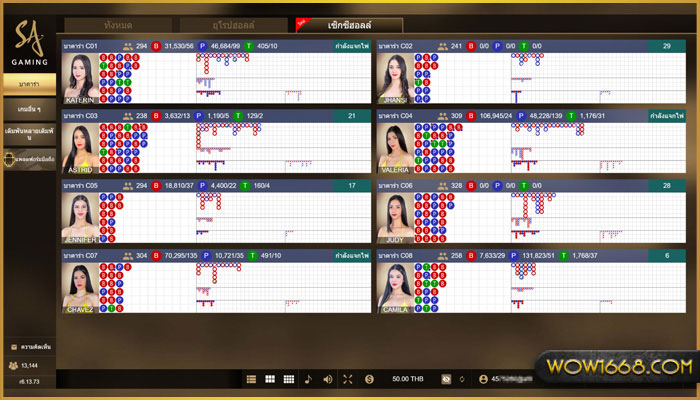The height and width of the screenshot is (400, 700).
Task: Open the ทั้งหมด tab
Action: (116, 24)
